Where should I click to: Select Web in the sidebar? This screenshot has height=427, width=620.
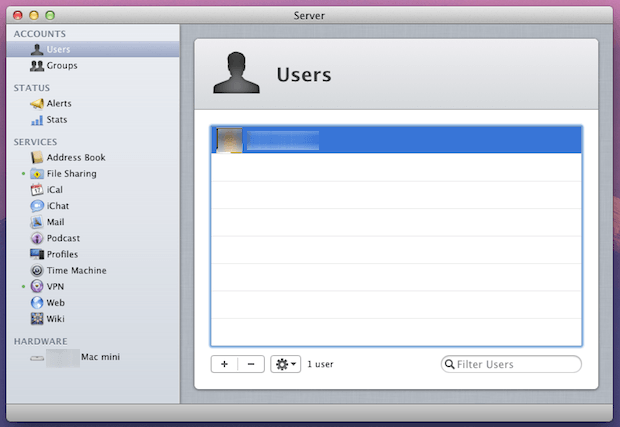point(55,302)
